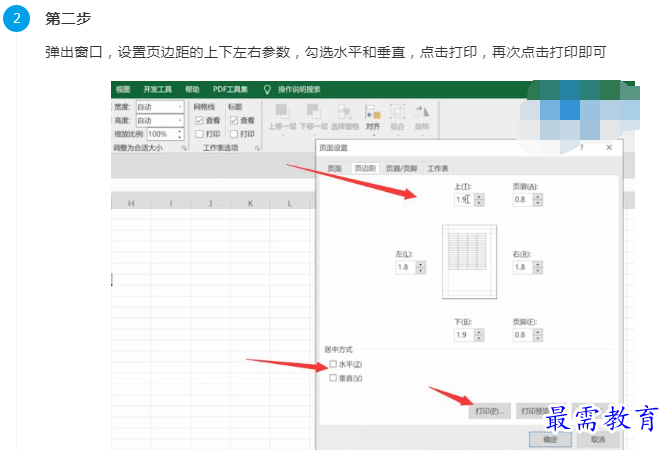
Task: Click the lightbulb 操作说明搜索 icon
Action: pyautogui.click(x=267, y=89)
